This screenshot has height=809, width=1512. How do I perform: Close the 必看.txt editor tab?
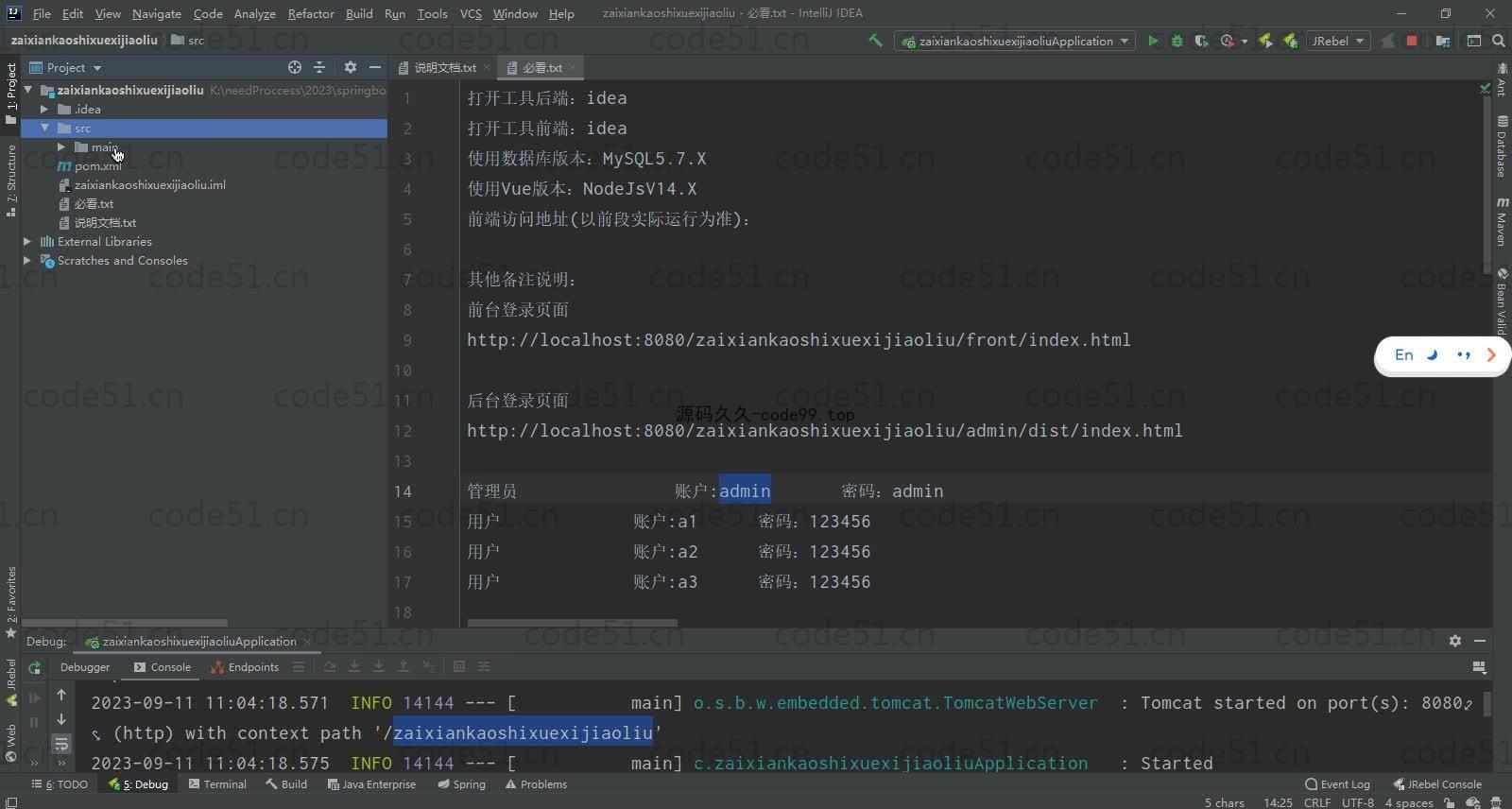(573, 67)
